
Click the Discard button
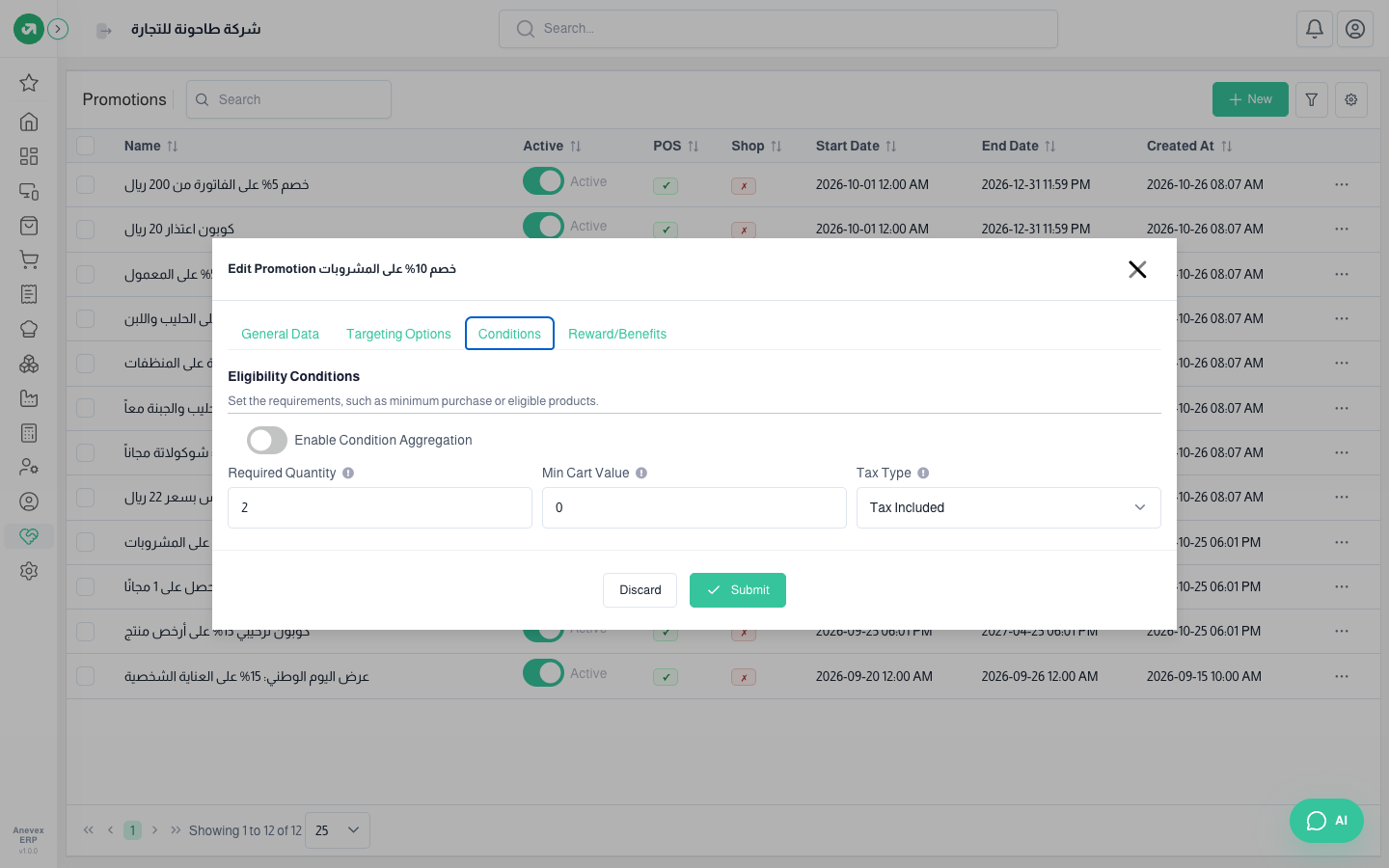click(x=640, y=590)
